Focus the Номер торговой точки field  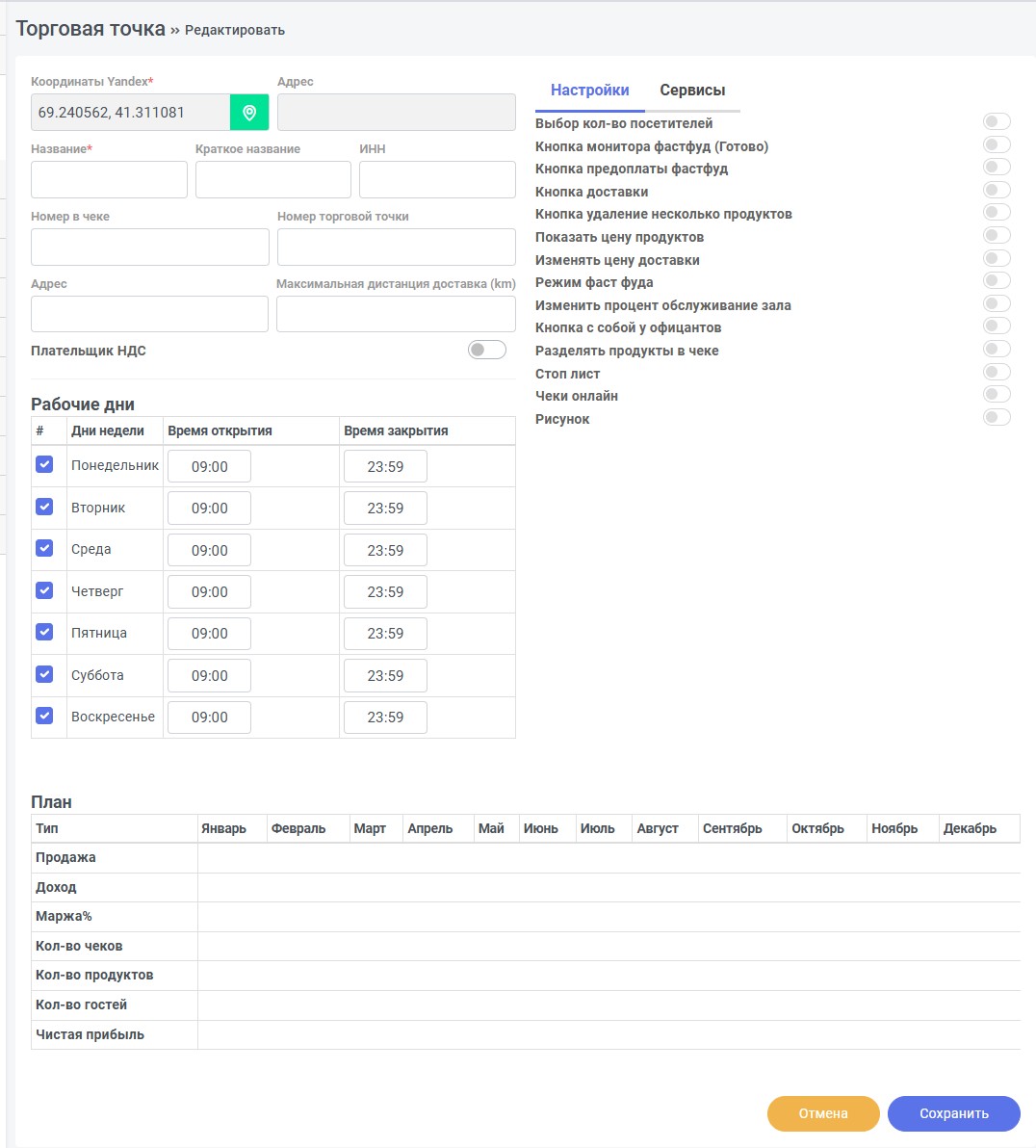(396, 247)
